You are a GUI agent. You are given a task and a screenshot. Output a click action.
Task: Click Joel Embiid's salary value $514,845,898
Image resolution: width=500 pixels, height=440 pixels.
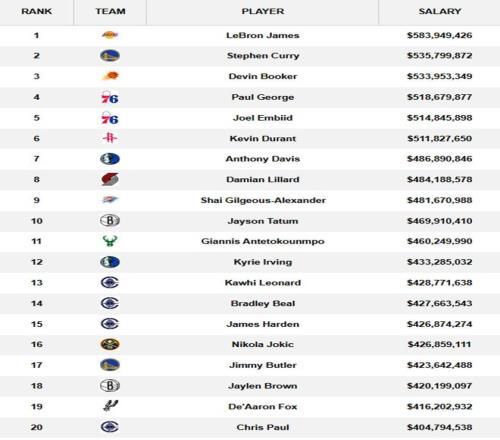pos(439,118)
